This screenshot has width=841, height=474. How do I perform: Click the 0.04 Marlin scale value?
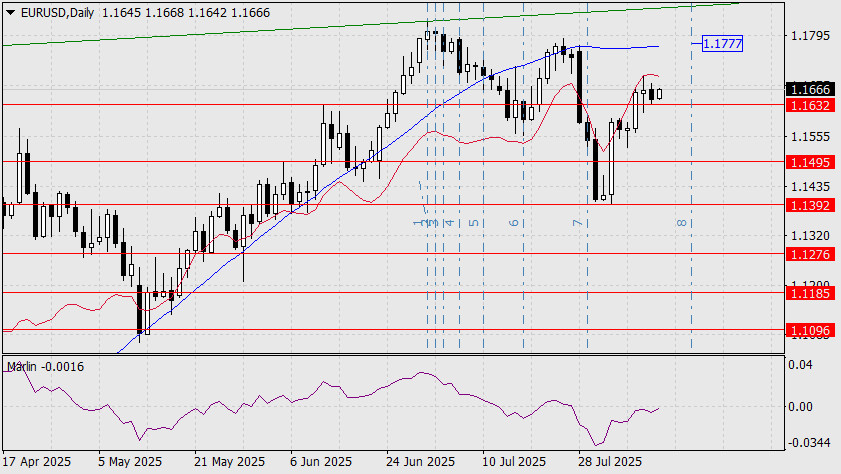[800, 365]
